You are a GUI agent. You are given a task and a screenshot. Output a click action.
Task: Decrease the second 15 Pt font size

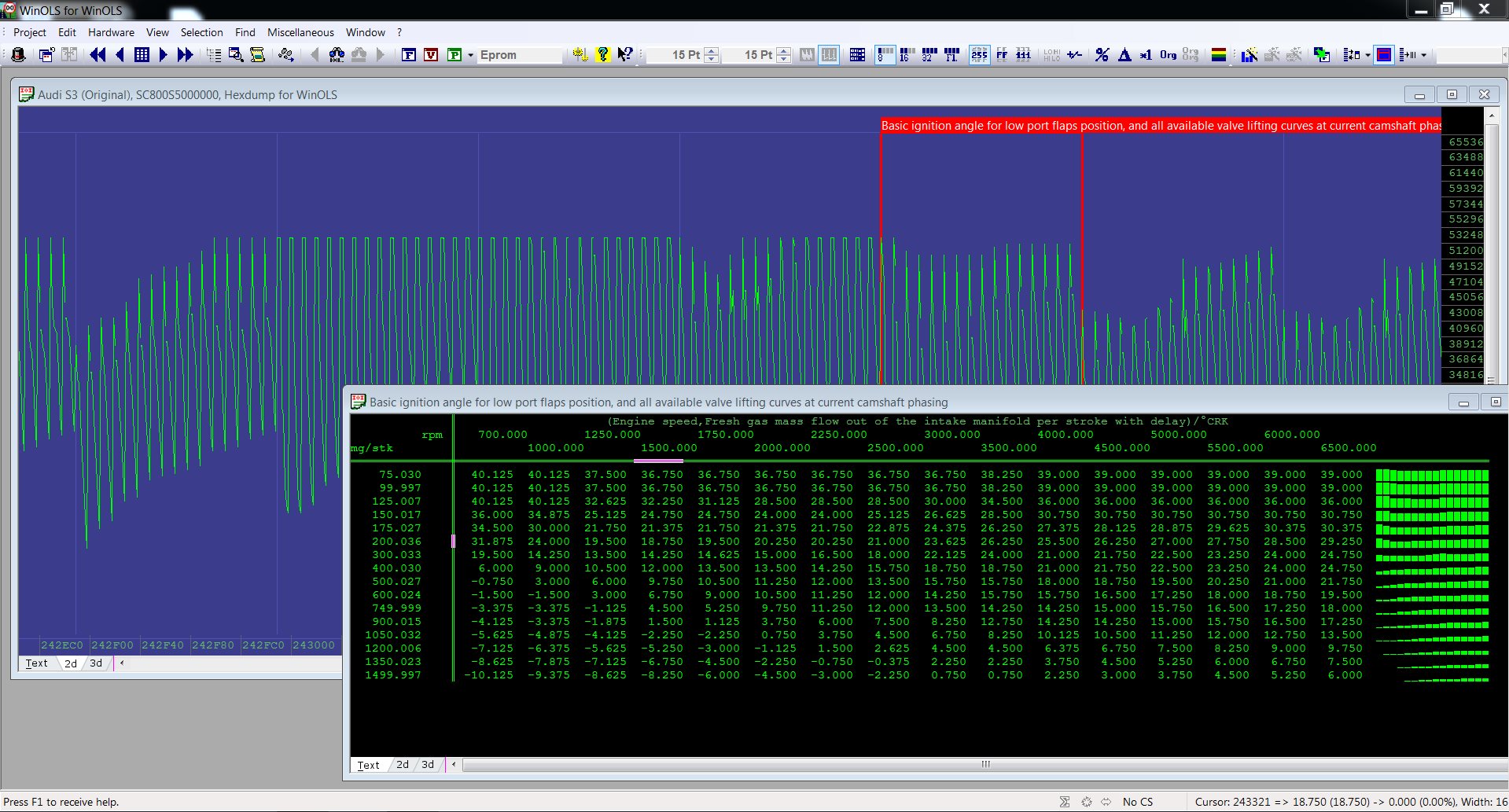pos(784,59)
